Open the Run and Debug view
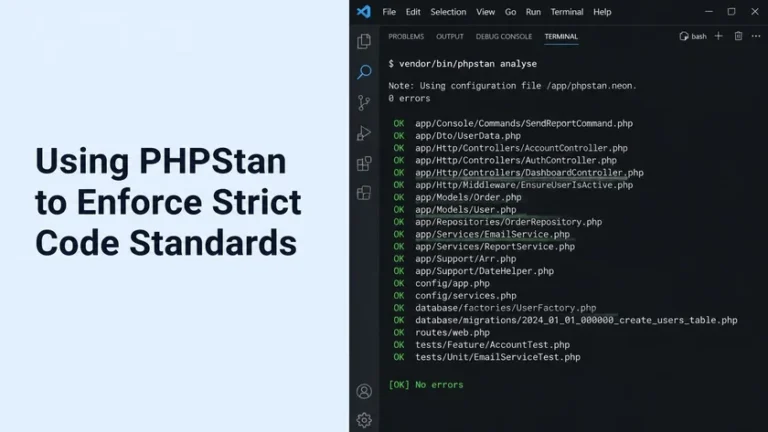Screen dimensions: 768x432 point(364,133)
